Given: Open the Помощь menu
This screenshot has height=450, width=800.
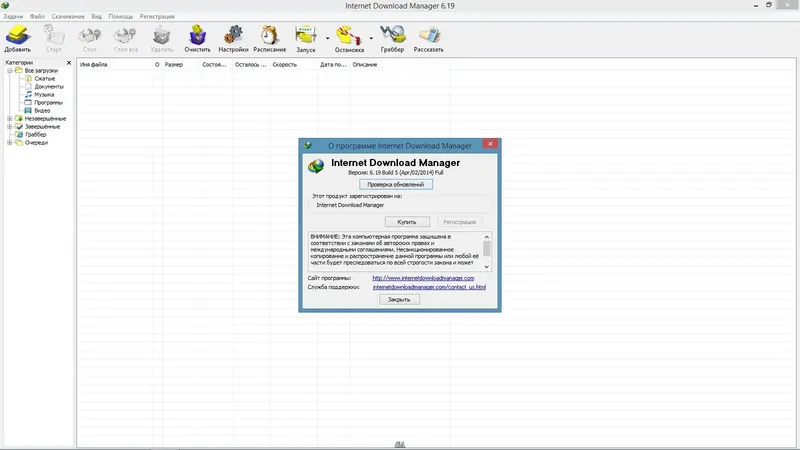Looking at the screenshot, I should tap(120, 16).
